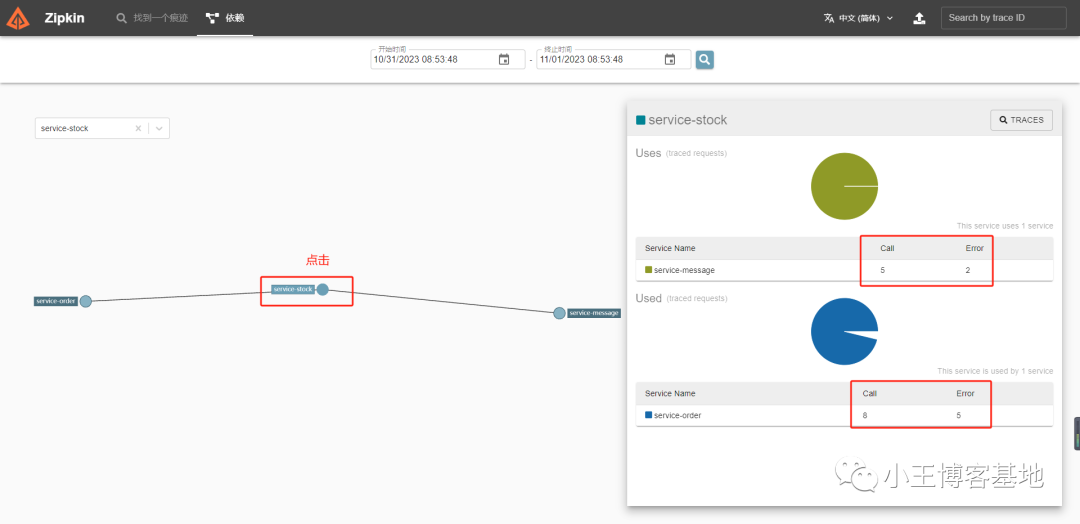1080x524 pixels.
Task: Click the TRACES button
Action: tap(1021, 120)
